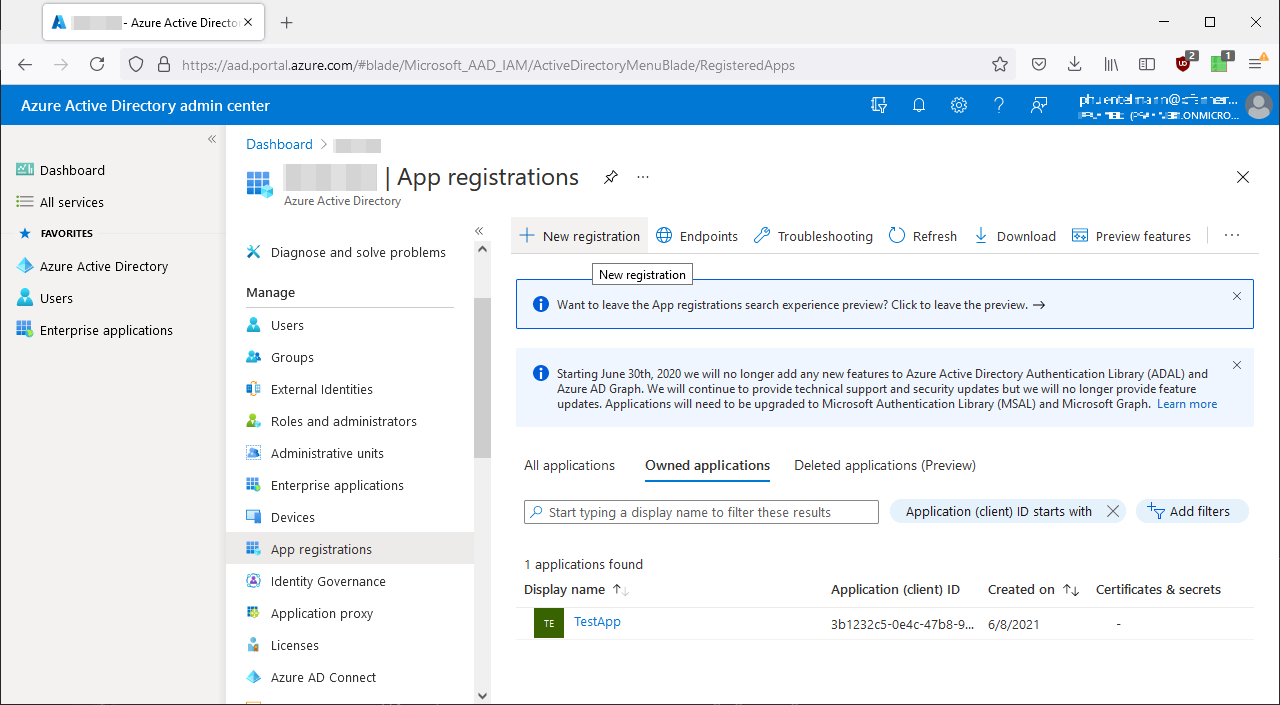Switch to the All applications tab
Image resolution: width=1280 pixels, height=705 pixels.
[569, 465]
